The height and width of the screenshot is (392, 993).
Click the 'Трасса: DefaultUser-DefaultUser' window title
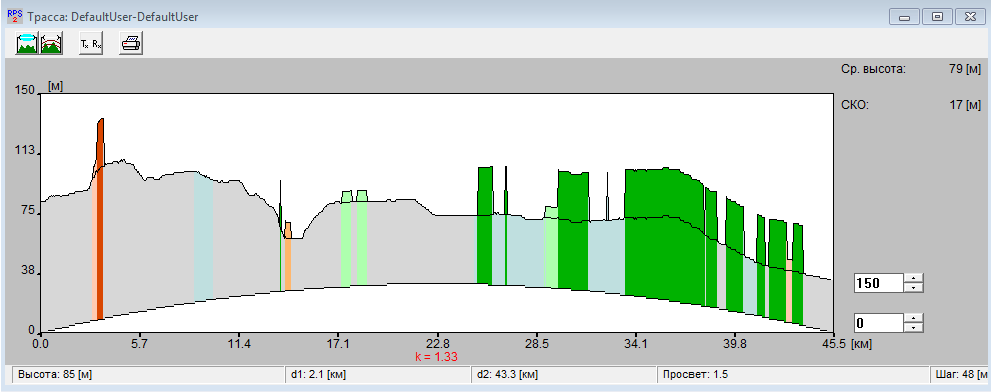coord(113,17)
